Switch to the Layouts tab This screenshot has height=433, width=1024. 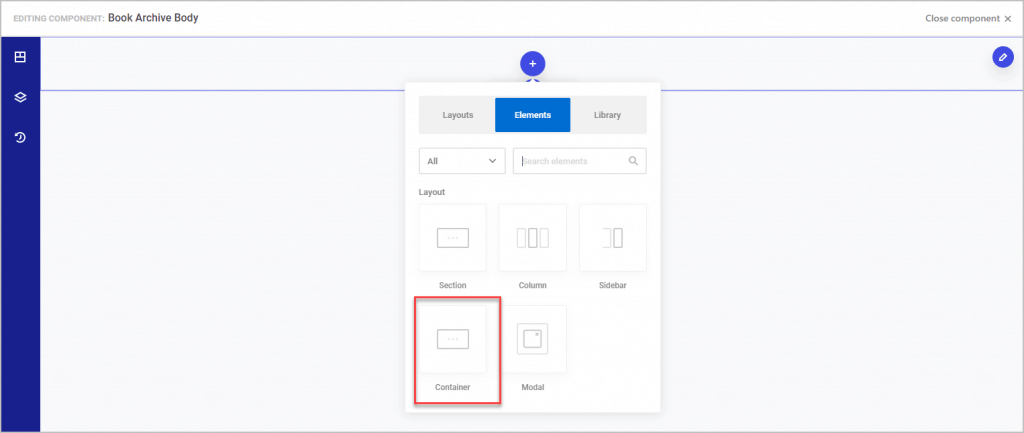point(457,115)
